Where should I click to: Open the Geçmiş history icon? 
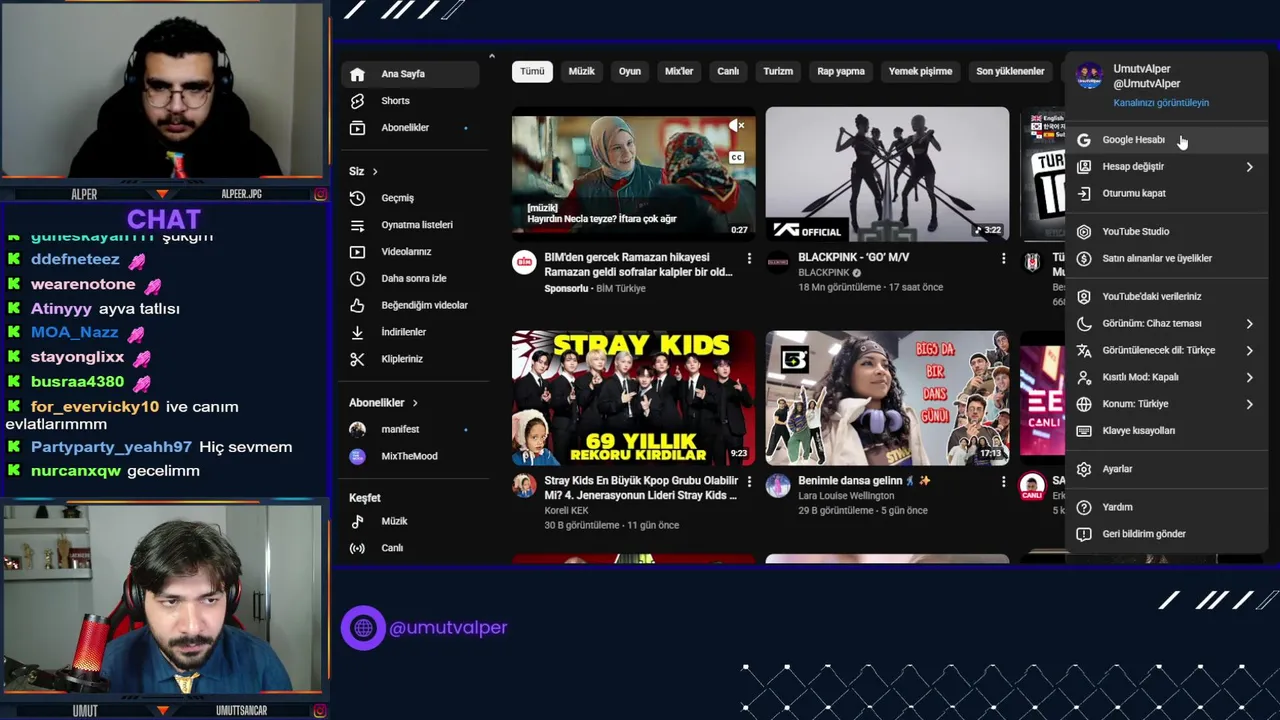point(358,198)
